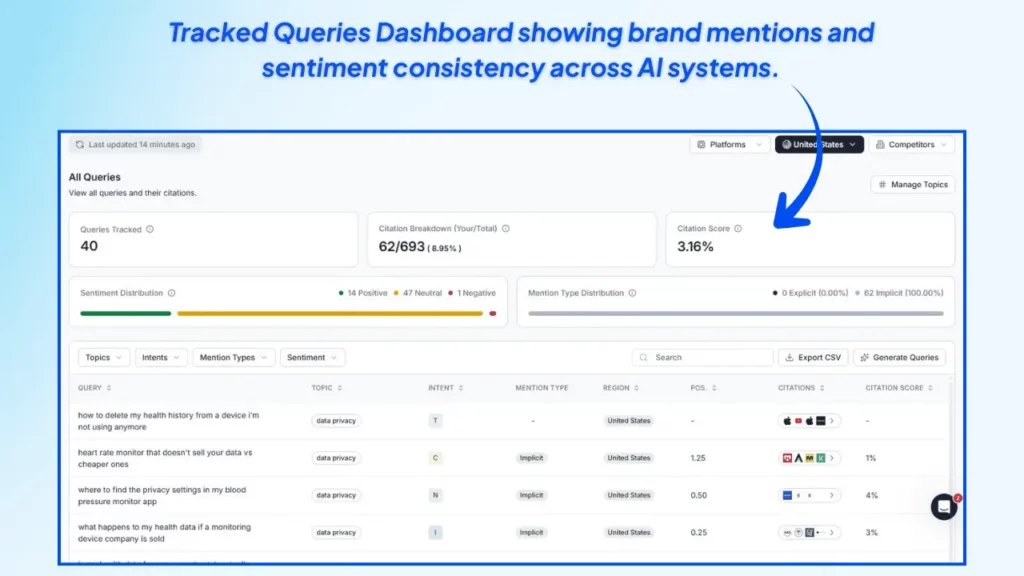Viewport: 1024px width, 576px height.
Task: Click info icon beside Sentiment Distribution
Action: [x=172, y=293]
